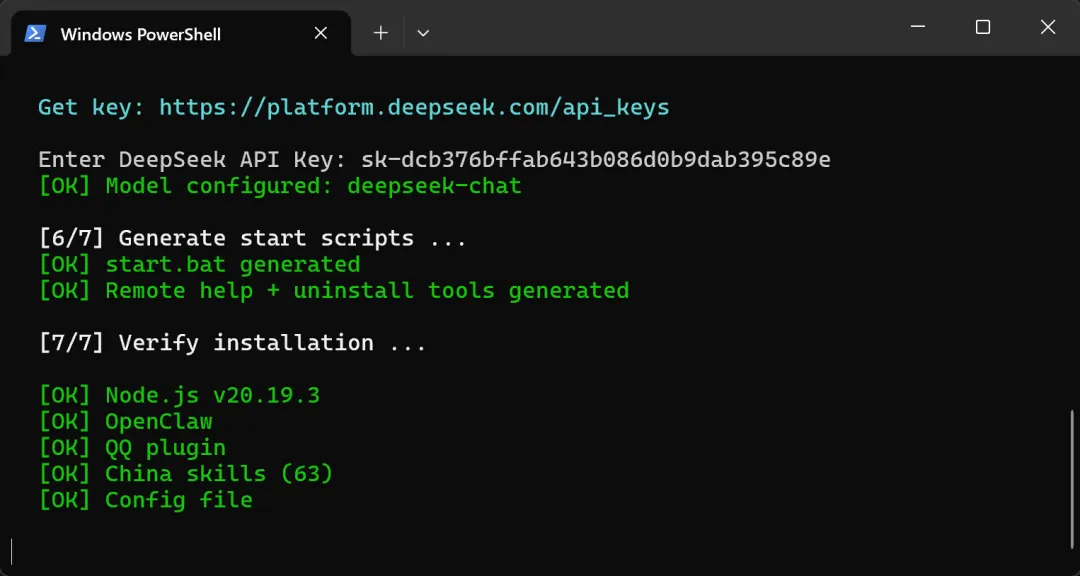Maximize the terminal window

point(983,27)
